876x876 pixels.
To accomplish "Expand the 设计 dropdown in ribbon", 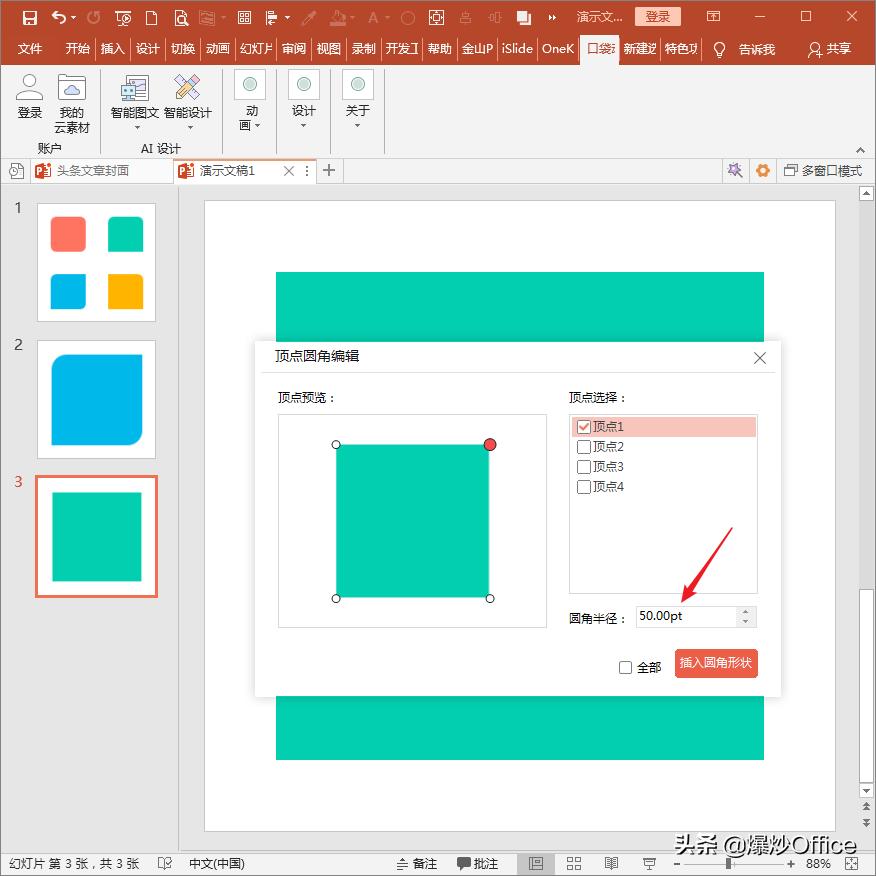I will pos(304,102).
